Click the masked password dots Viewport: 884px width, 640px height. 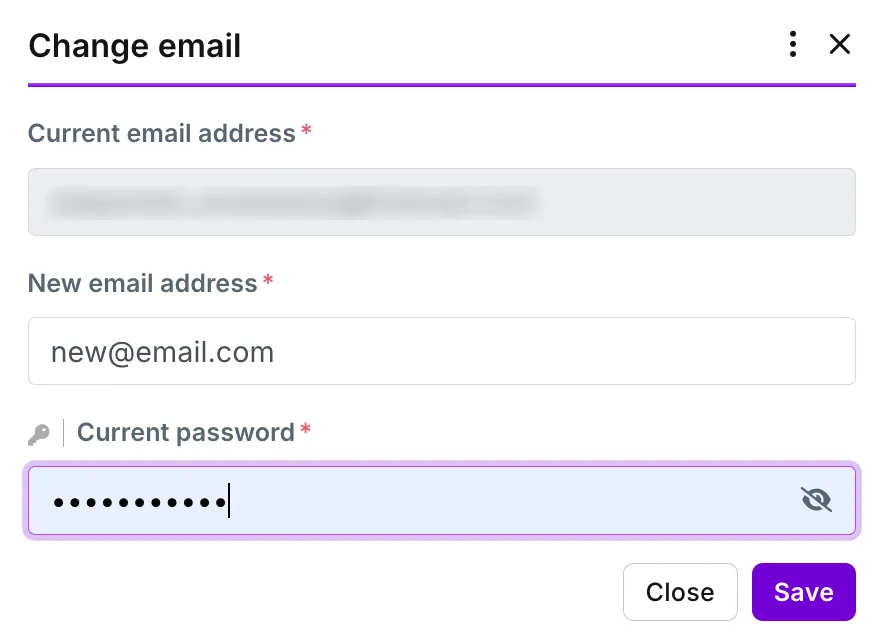pyautogui.click(x=140, y=502)
